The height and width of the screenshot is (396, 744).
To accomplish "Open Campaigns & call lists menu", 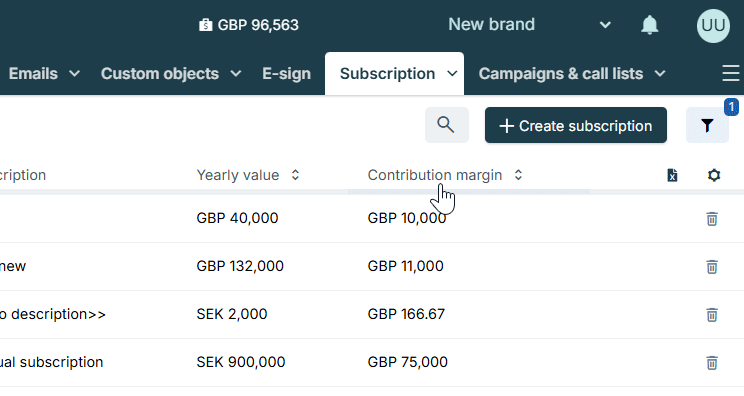I will [x=561, y=74].
